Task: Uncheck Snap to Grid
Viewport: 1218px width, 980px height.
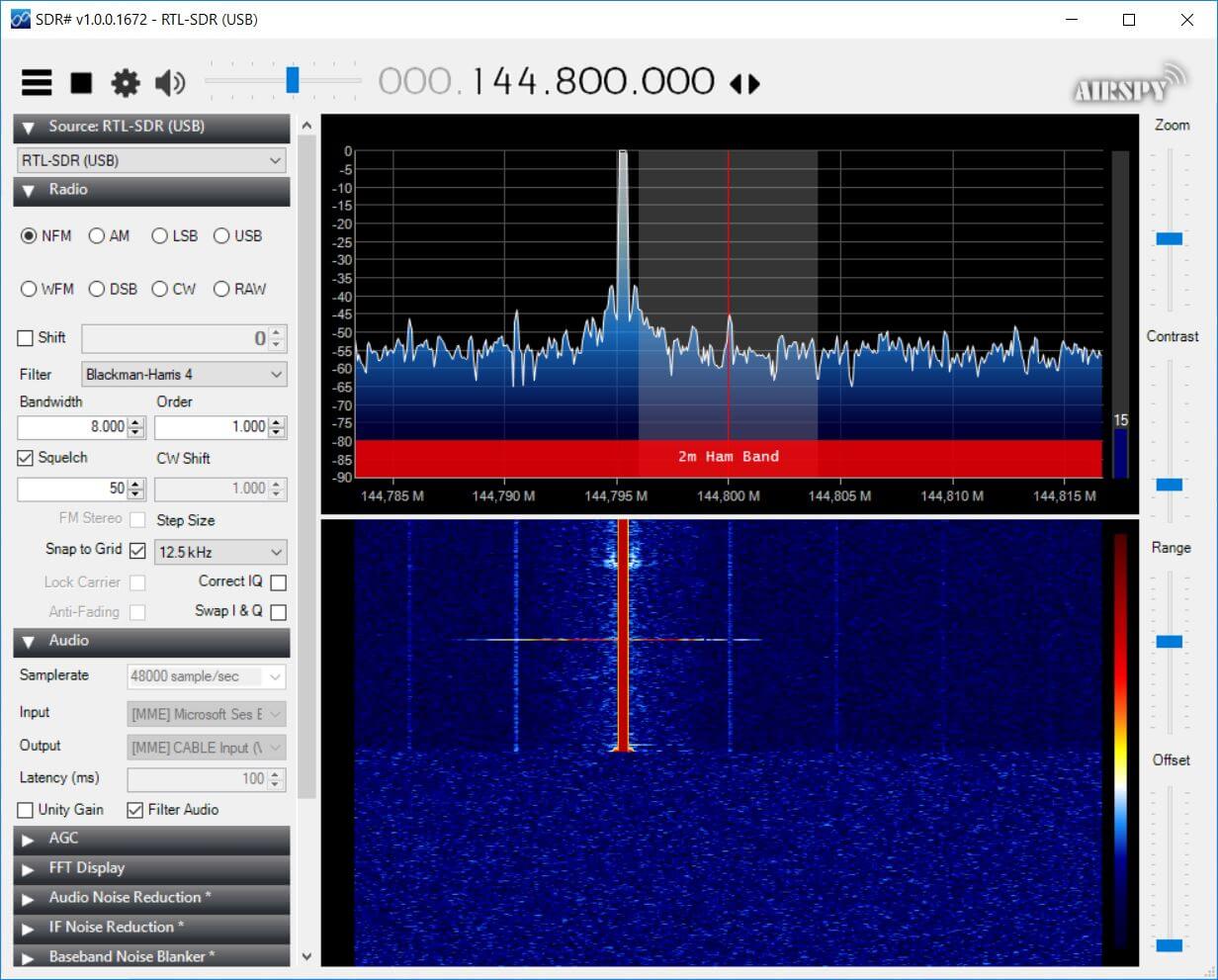Action: (x=137, y=551)
